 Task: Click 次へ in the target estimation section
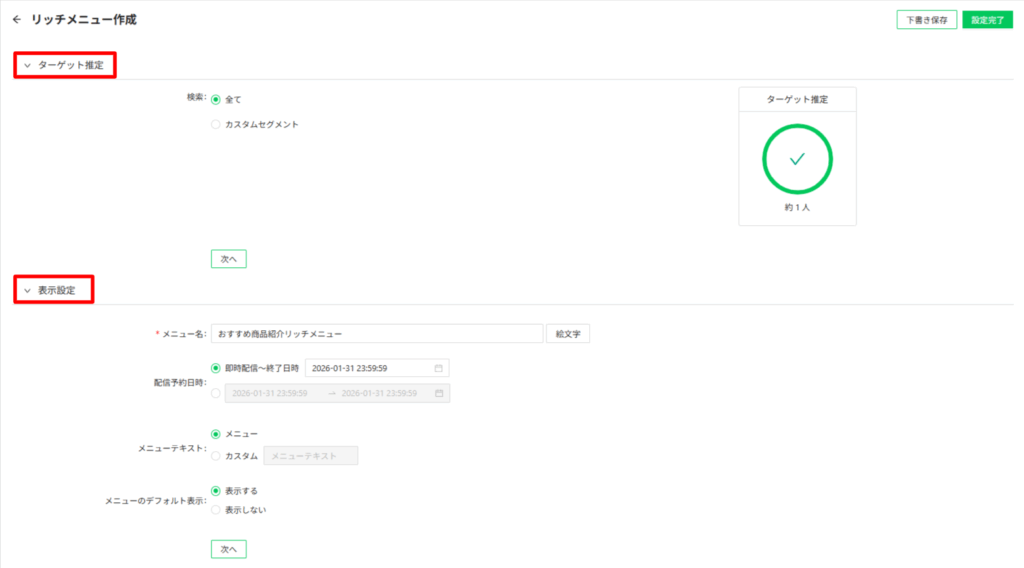click(x=228, y=259)
